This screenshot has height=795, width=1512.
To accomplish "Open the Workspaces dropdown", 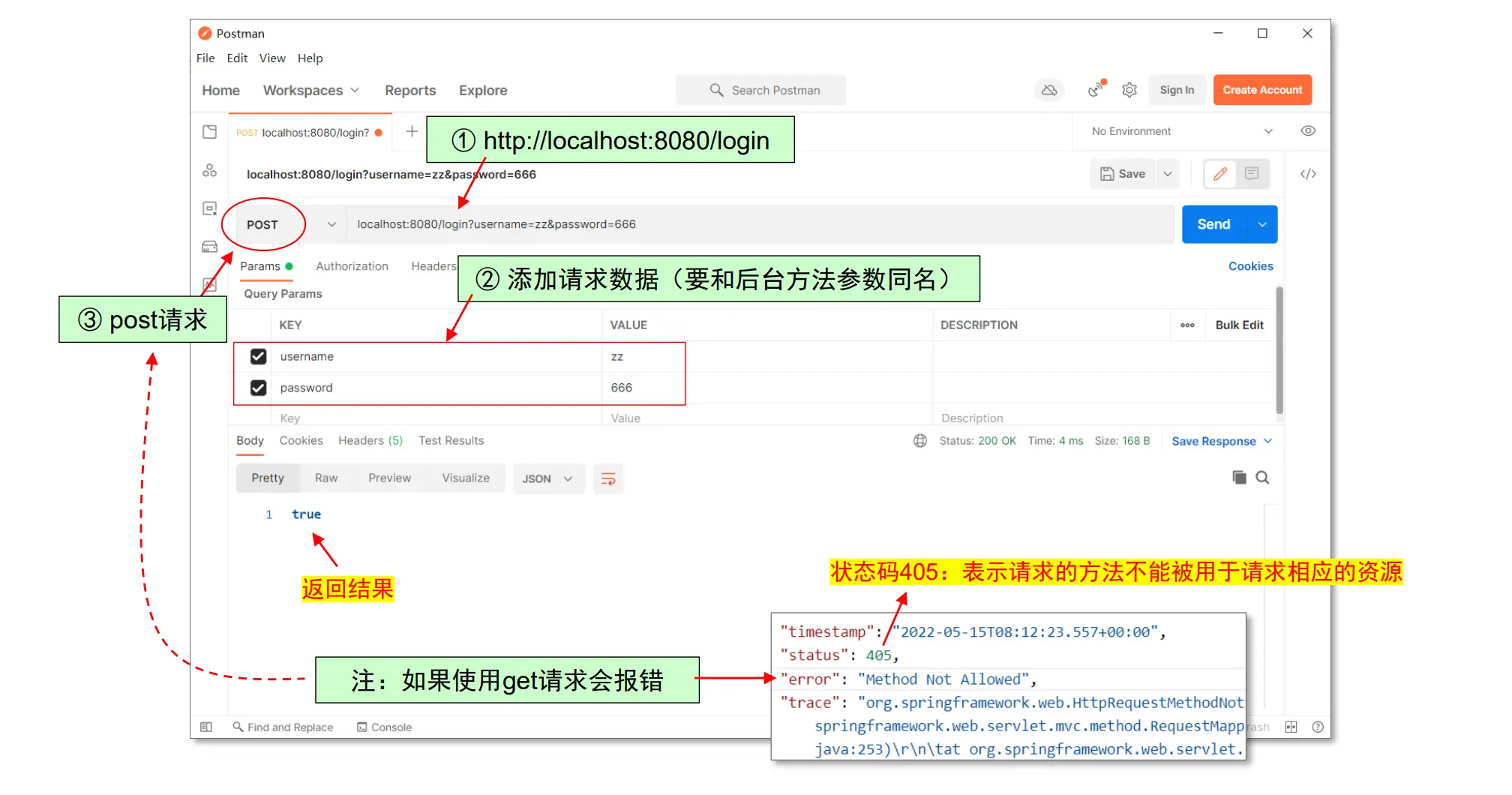I will click(311, 90).
